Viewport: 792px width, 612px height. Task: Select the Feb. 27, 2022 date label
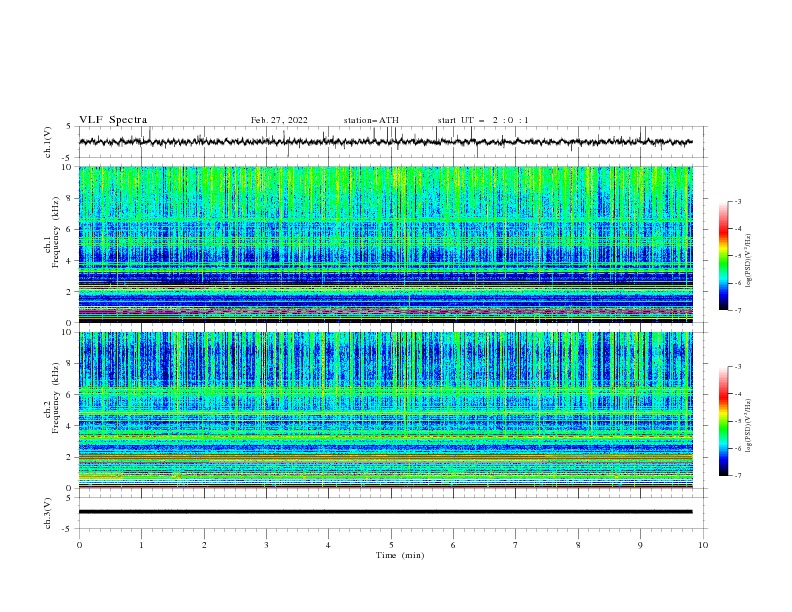pos(279,120)
